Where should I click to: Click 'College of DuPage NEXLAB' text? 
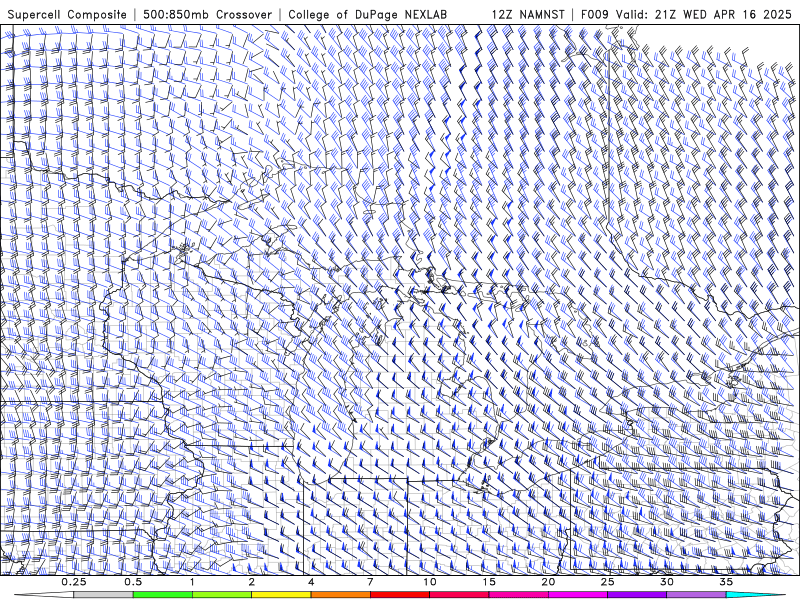click(x=367, y=14)
